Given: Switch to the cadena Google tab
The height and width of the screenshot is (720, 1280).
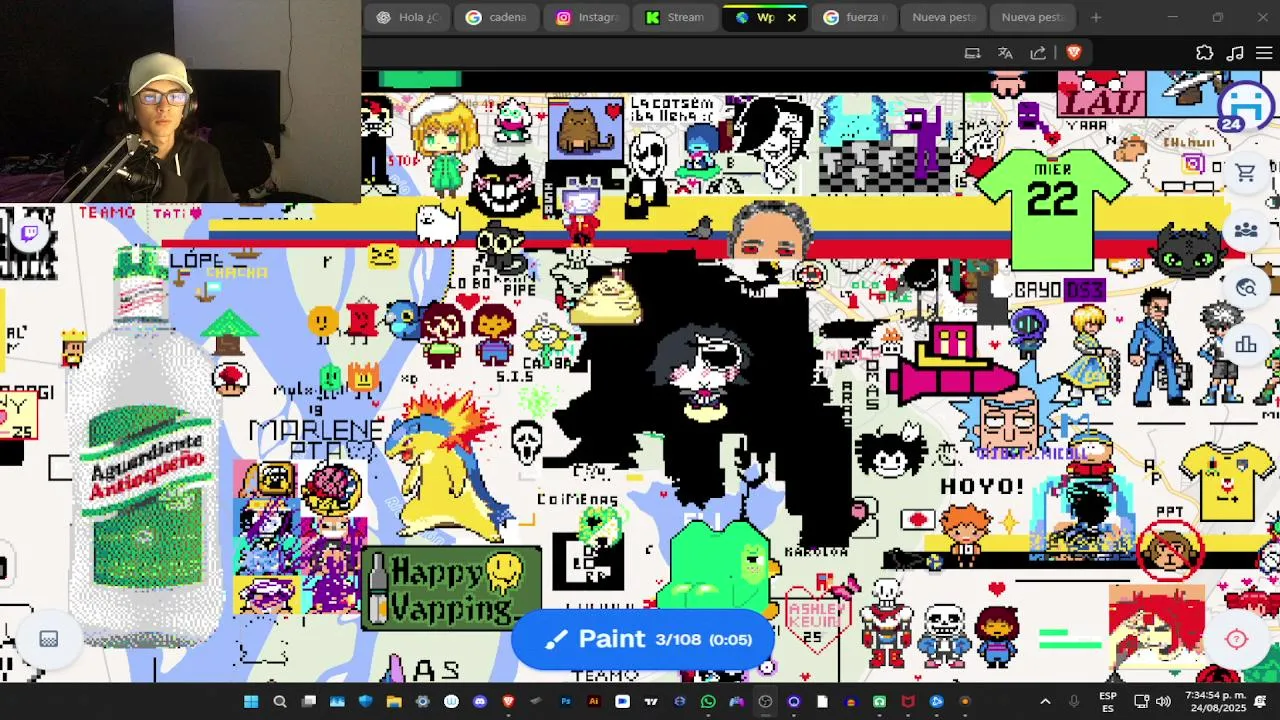Looking at the screenshot, I should (497, 17).
